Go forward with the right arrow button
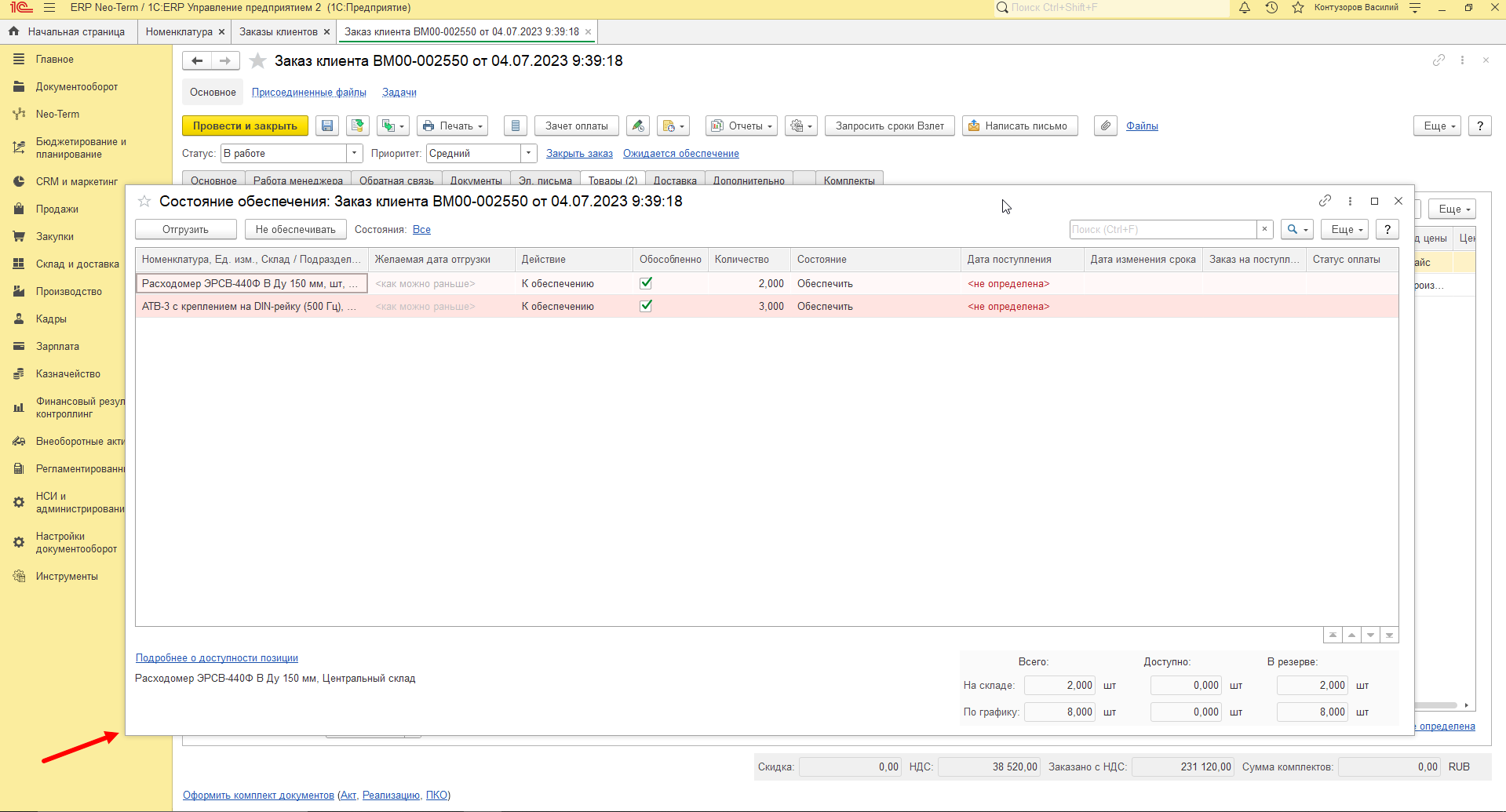The image size is (1506, 812). pos(225,60)
